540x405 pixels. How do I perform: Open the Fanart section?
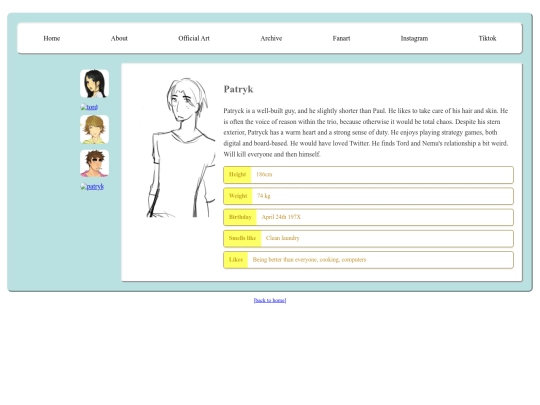click(x=341, y=38)
